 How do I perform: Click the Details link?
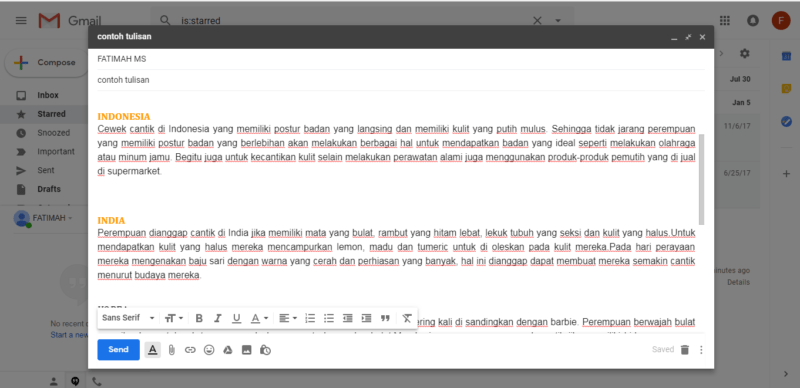[738, 282]
